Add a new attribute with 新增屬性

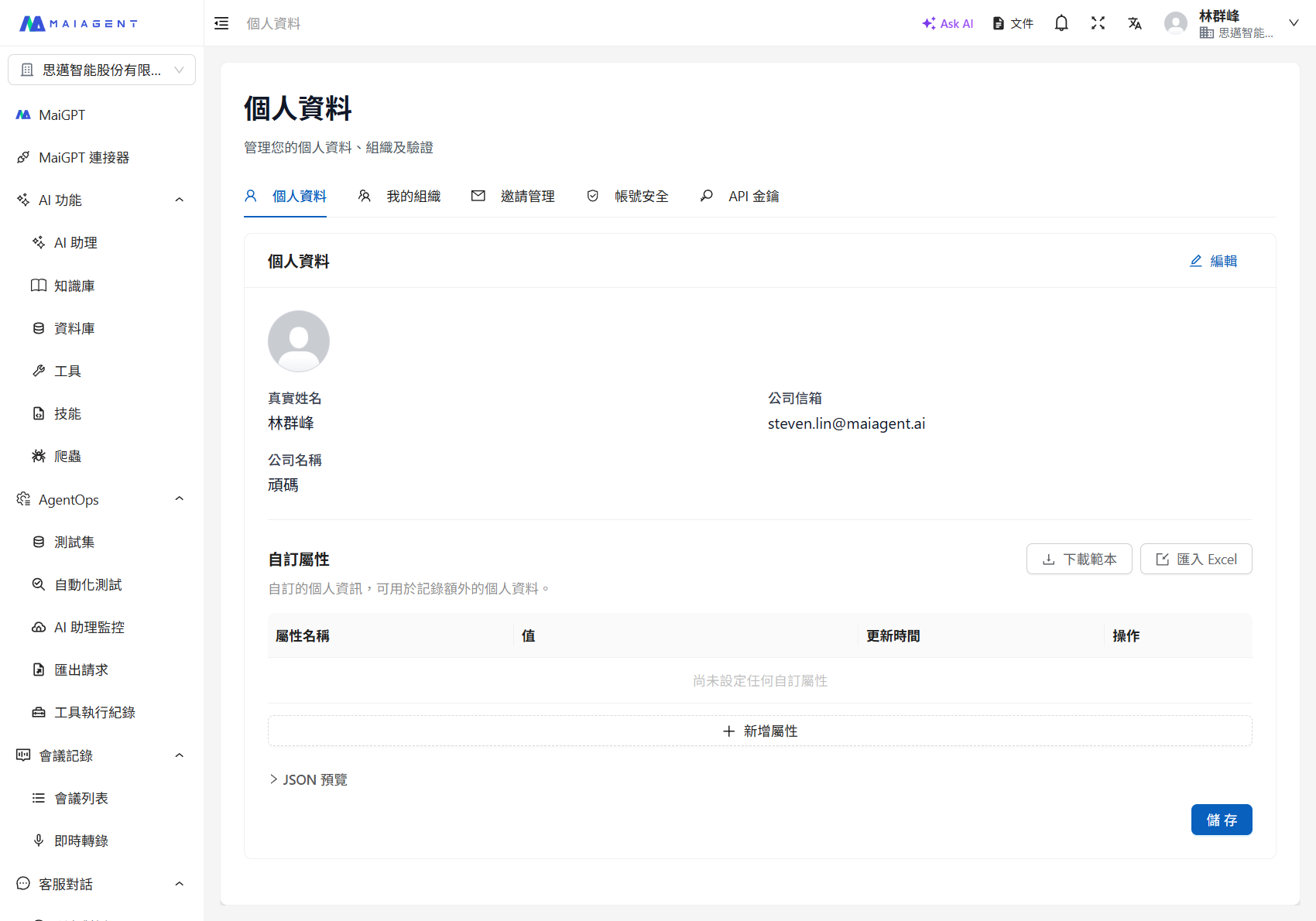pyautogui.click(x=759, y=731)
